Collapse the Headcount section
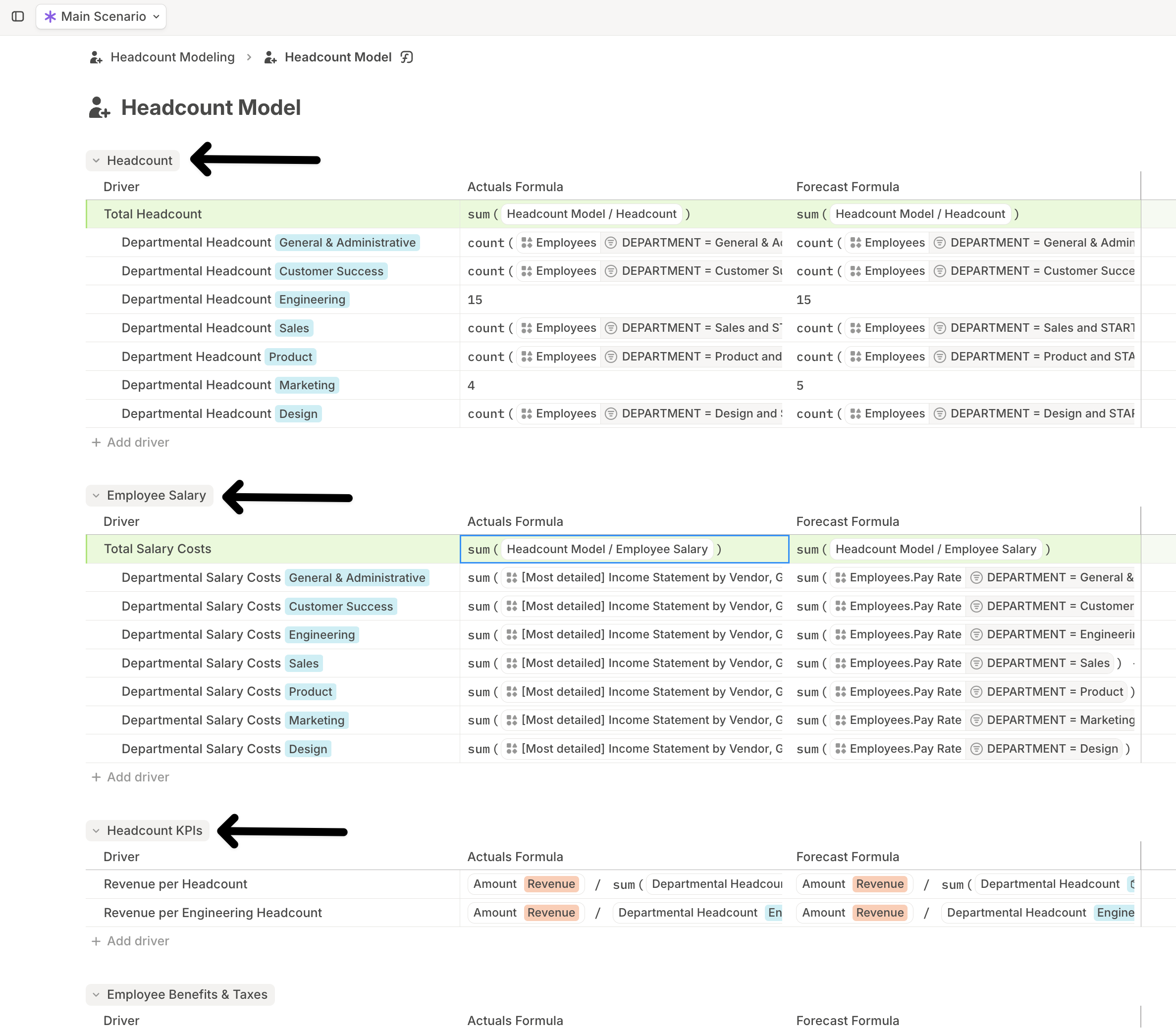Viewport: 1176px width, 1028px height. point(97,160)
